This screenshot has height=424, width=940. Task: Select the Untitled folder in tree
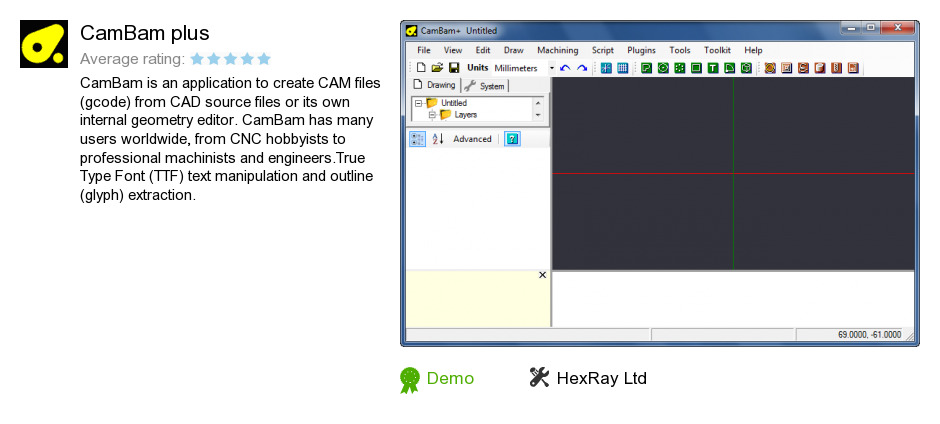point(447,103)
